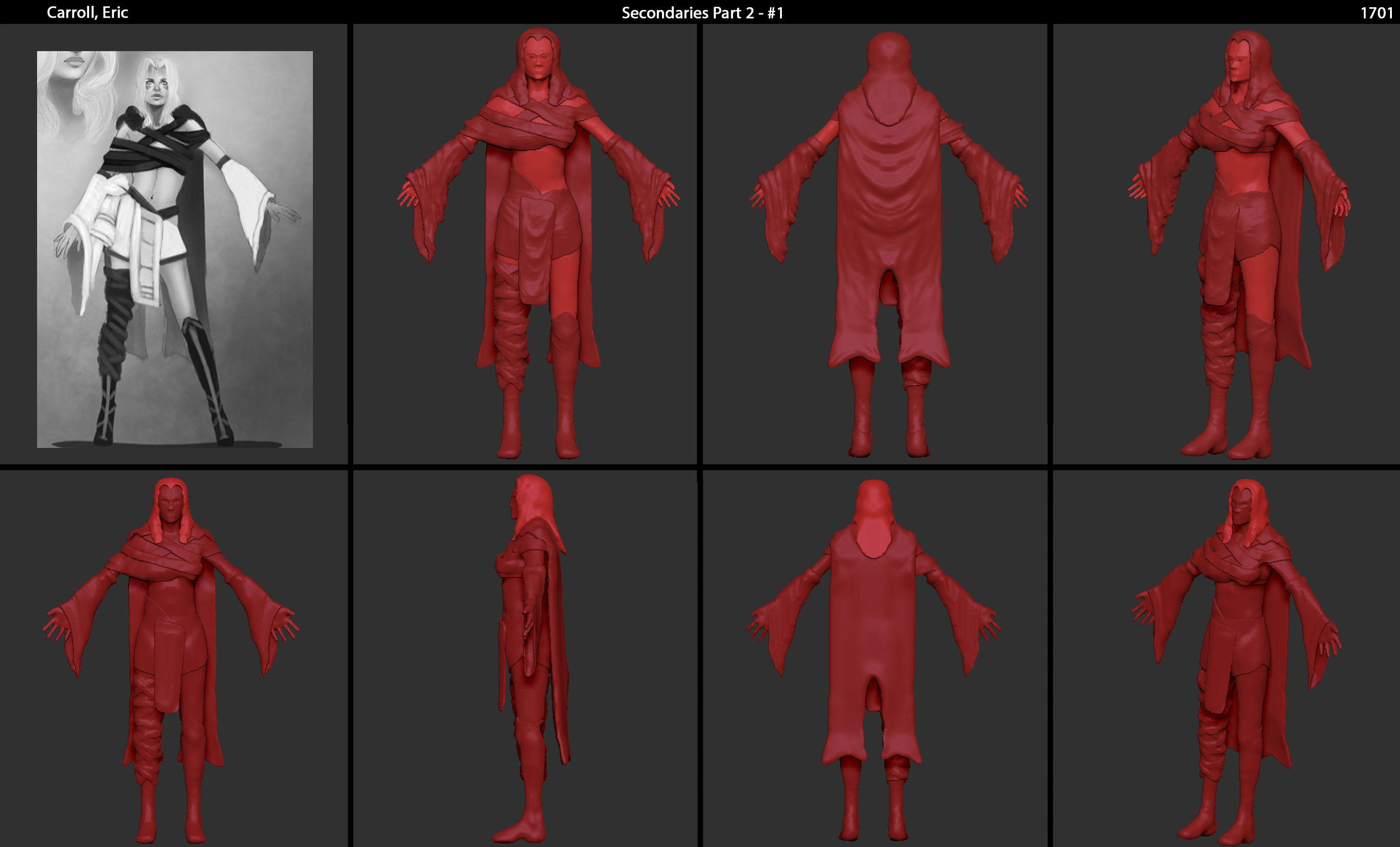The width and height of the screenshot is (1400, 847).
Task: Select the top three-quarter view render
Action: [1239, 244]
